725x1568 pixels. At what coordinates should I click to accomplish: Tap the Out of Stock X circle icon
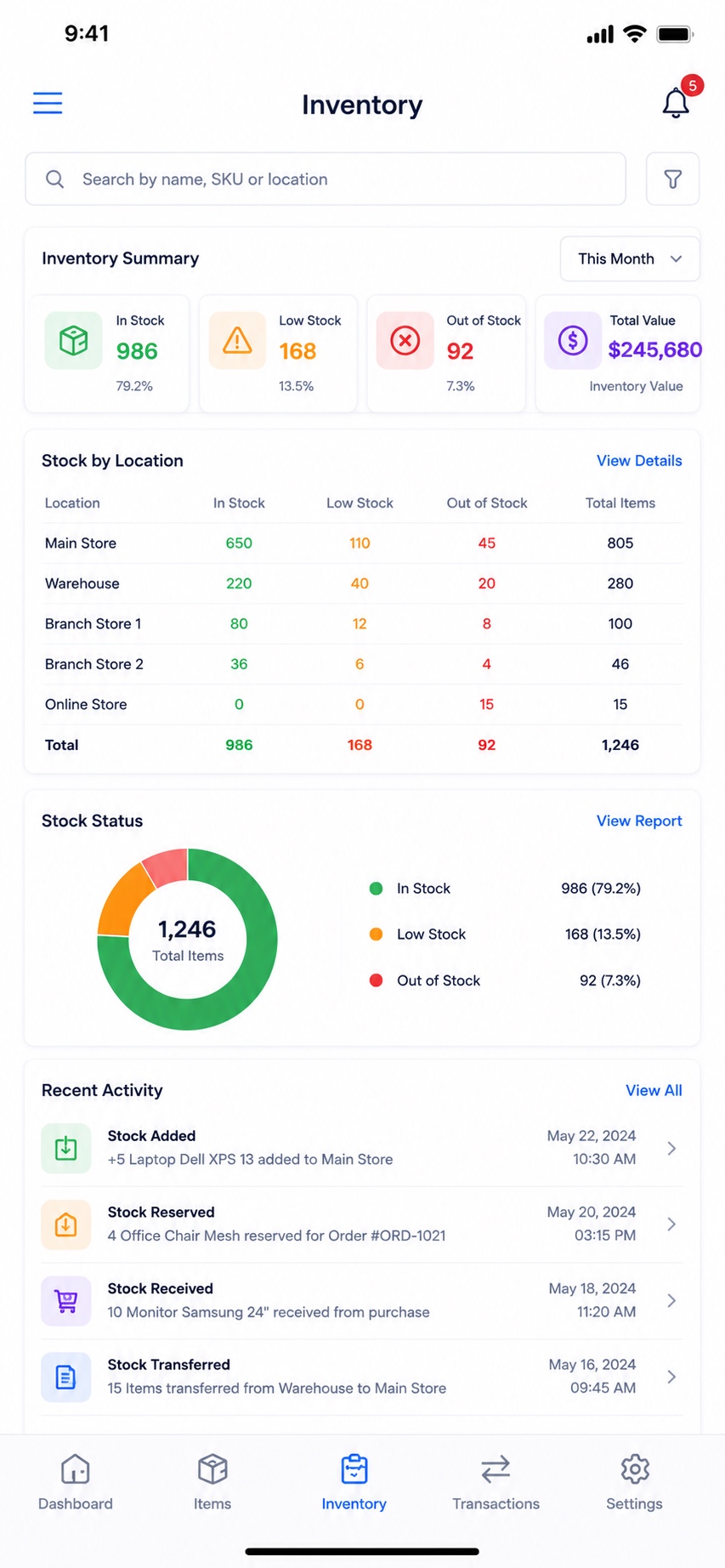405,341
